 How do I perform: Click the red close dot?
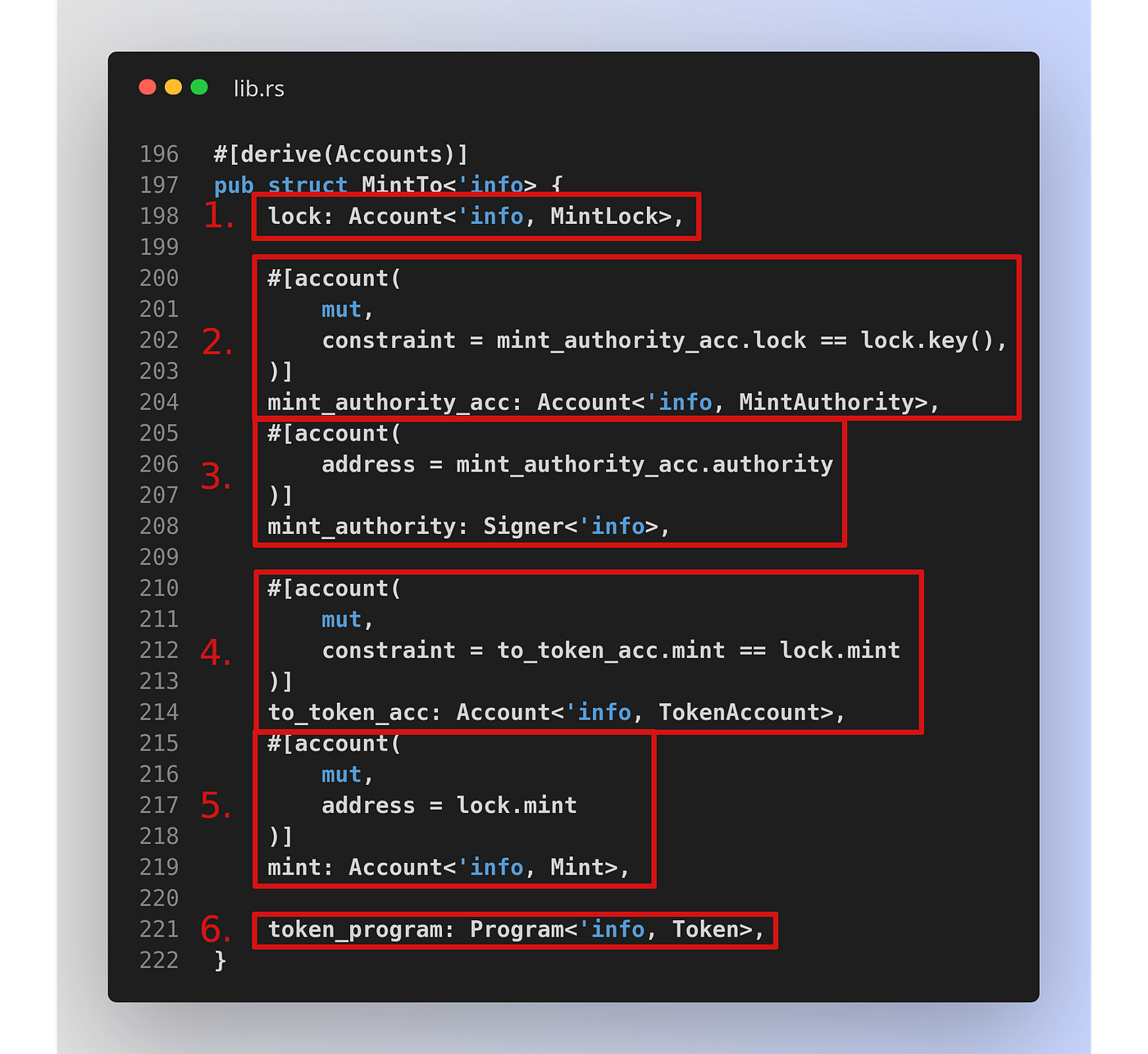148,87
